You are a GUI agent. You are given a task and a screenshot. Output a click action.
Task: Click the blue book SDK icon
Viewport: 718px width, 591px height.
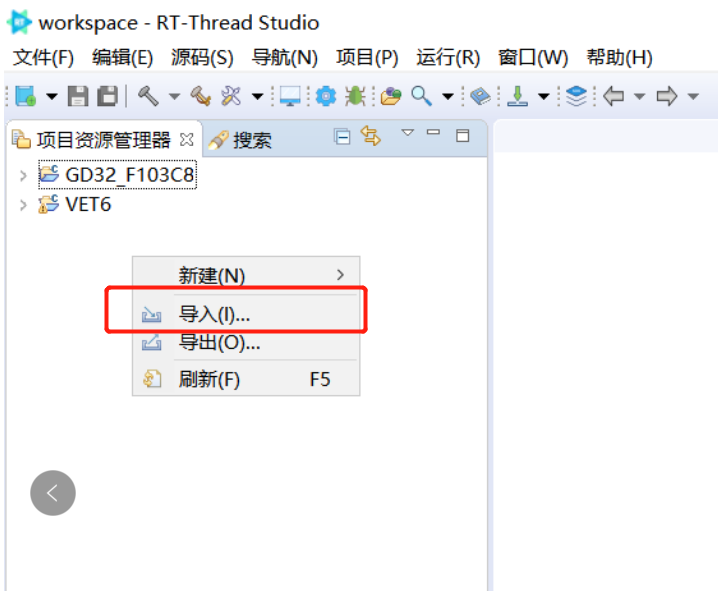click(480, 96)
